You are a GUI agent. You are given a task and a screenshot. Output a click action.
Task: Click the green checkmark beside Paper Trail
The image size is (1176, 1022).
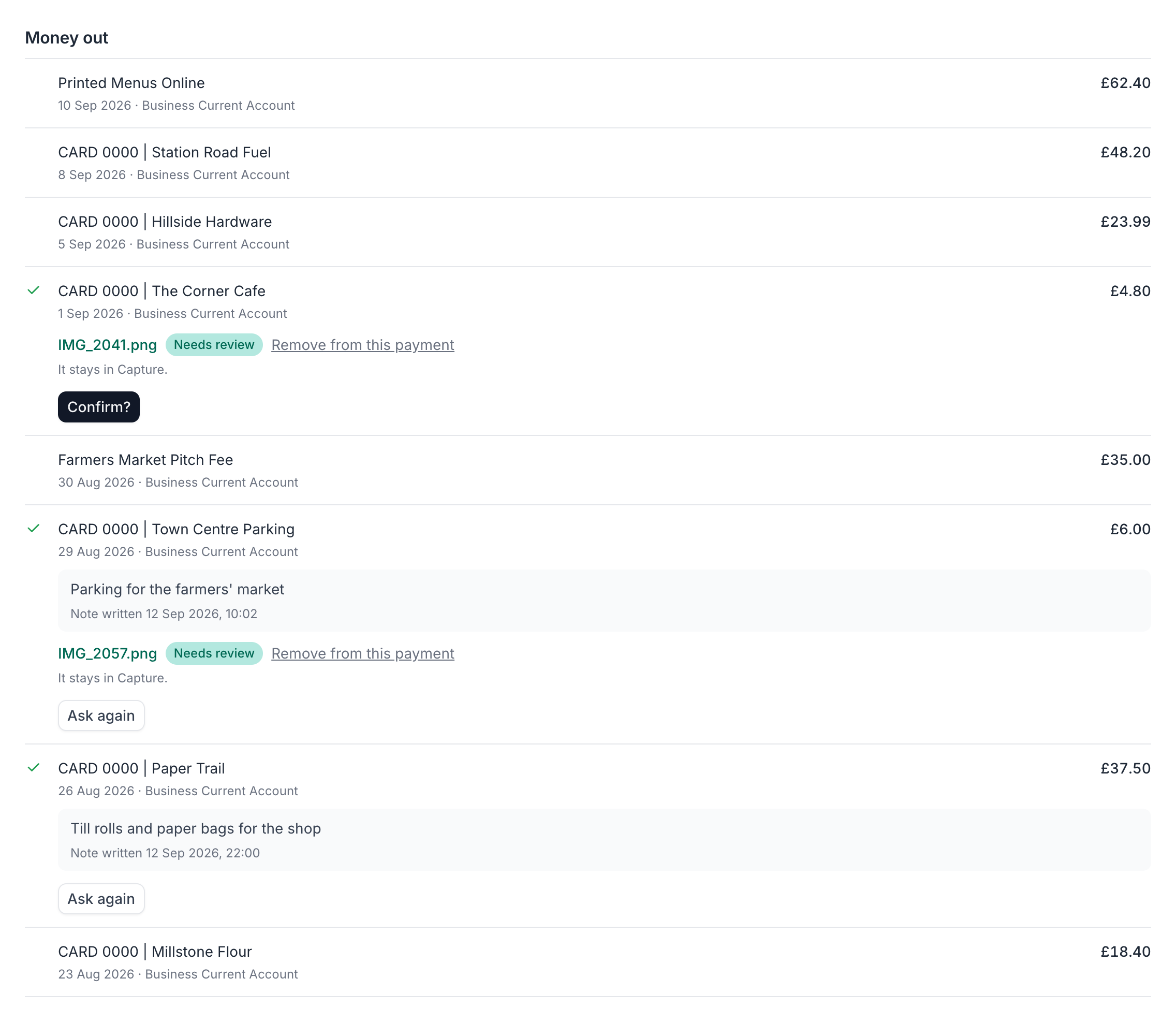[34, 768]
